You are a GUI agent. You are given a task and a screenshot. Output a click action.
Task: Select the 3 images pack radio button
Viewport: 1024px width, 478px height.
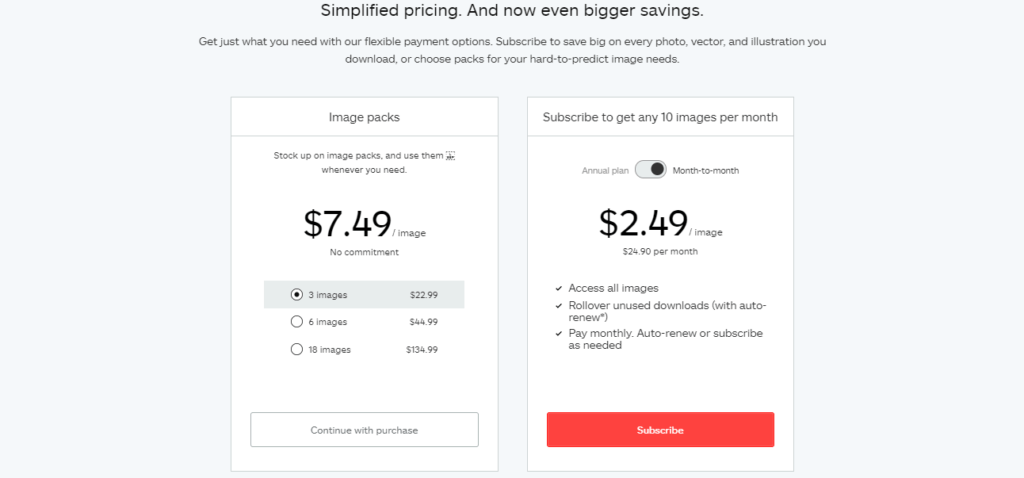click(296, 294)
